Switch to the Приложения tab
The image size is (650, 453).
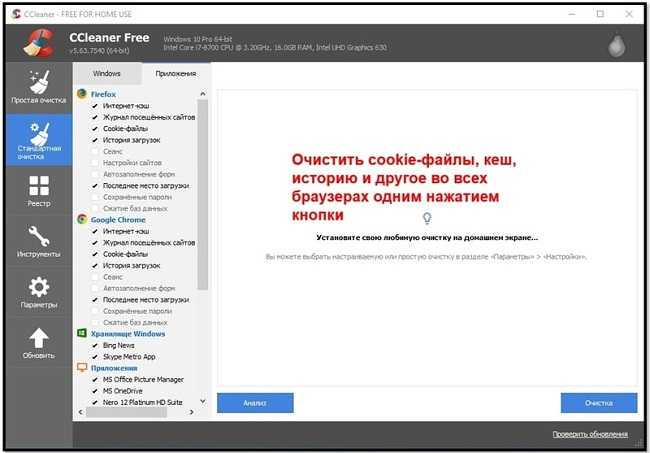click(x=176, y=73)
